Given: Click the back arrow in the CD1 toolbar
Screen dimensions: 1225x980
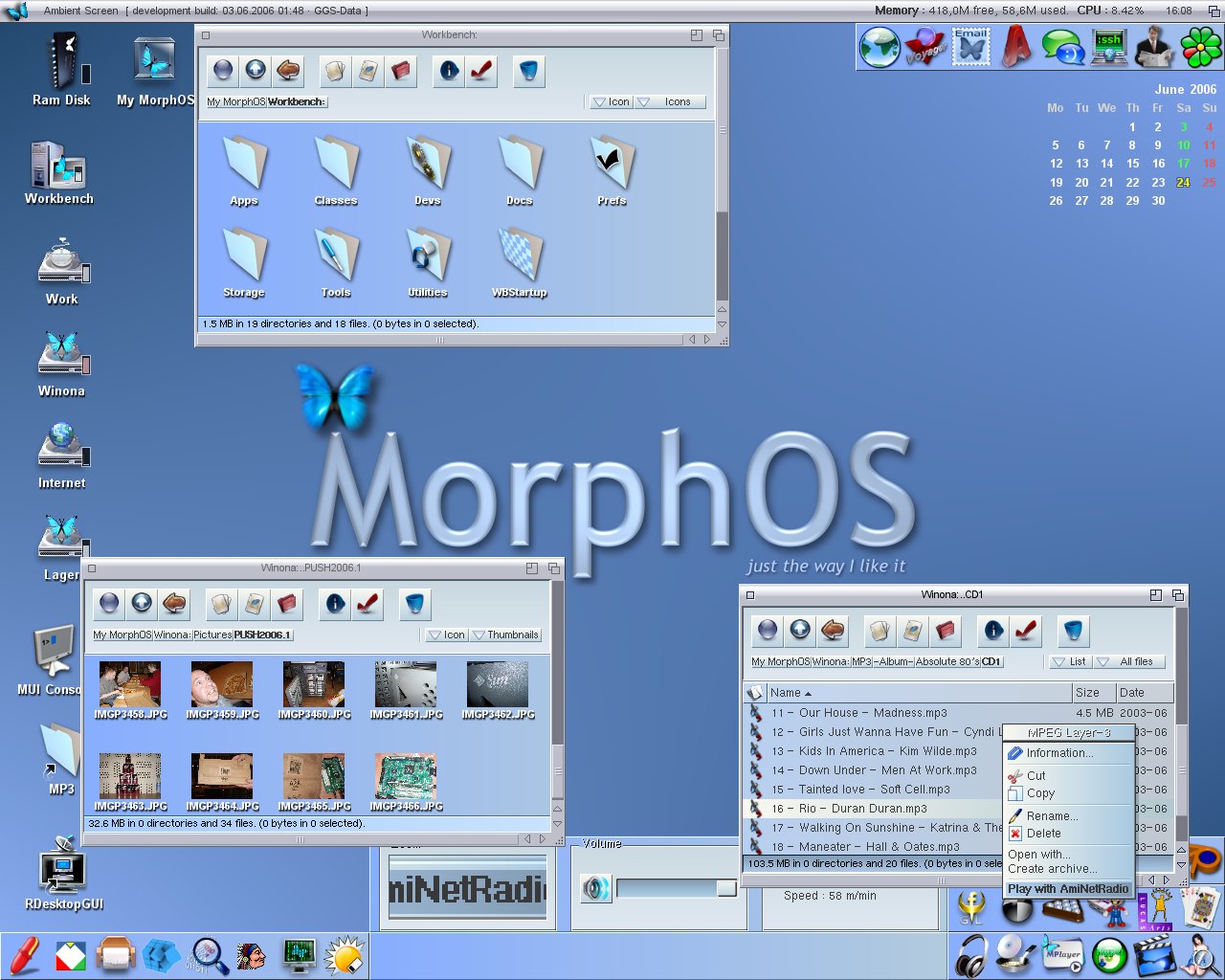Looking at the screenshot, I should (832, 631).
